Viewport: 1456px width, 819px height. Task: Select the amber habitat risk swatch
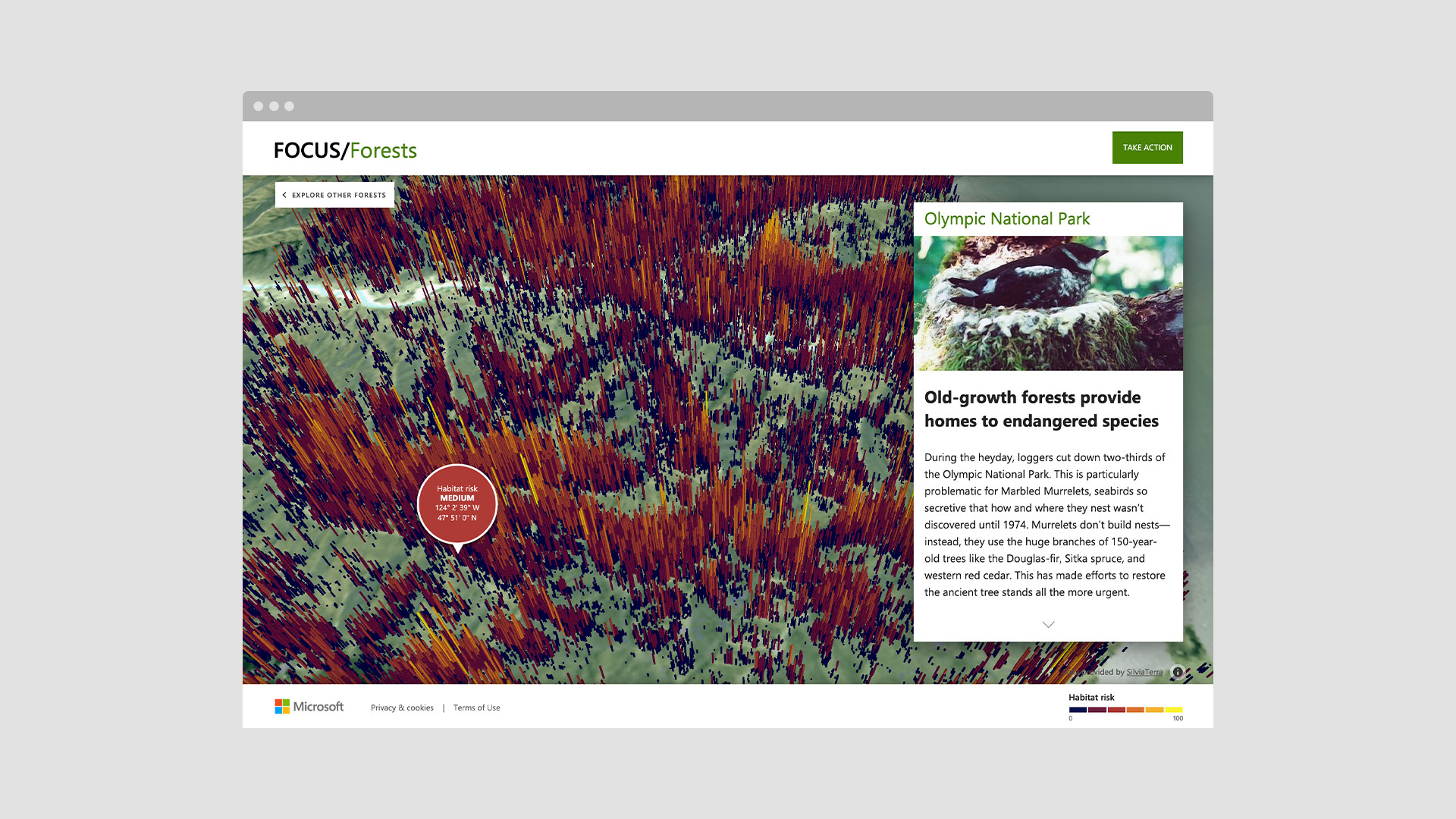click(1154, 710)
